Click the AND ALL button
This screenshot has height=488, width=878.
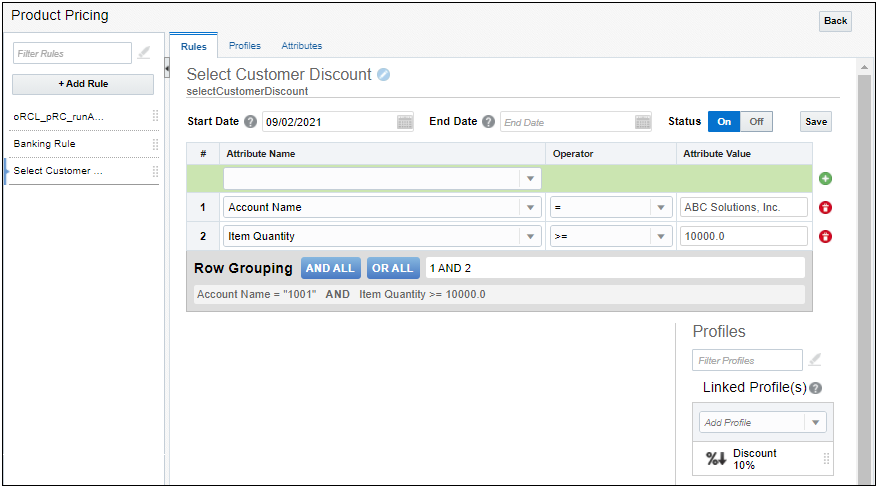point(330,268)
